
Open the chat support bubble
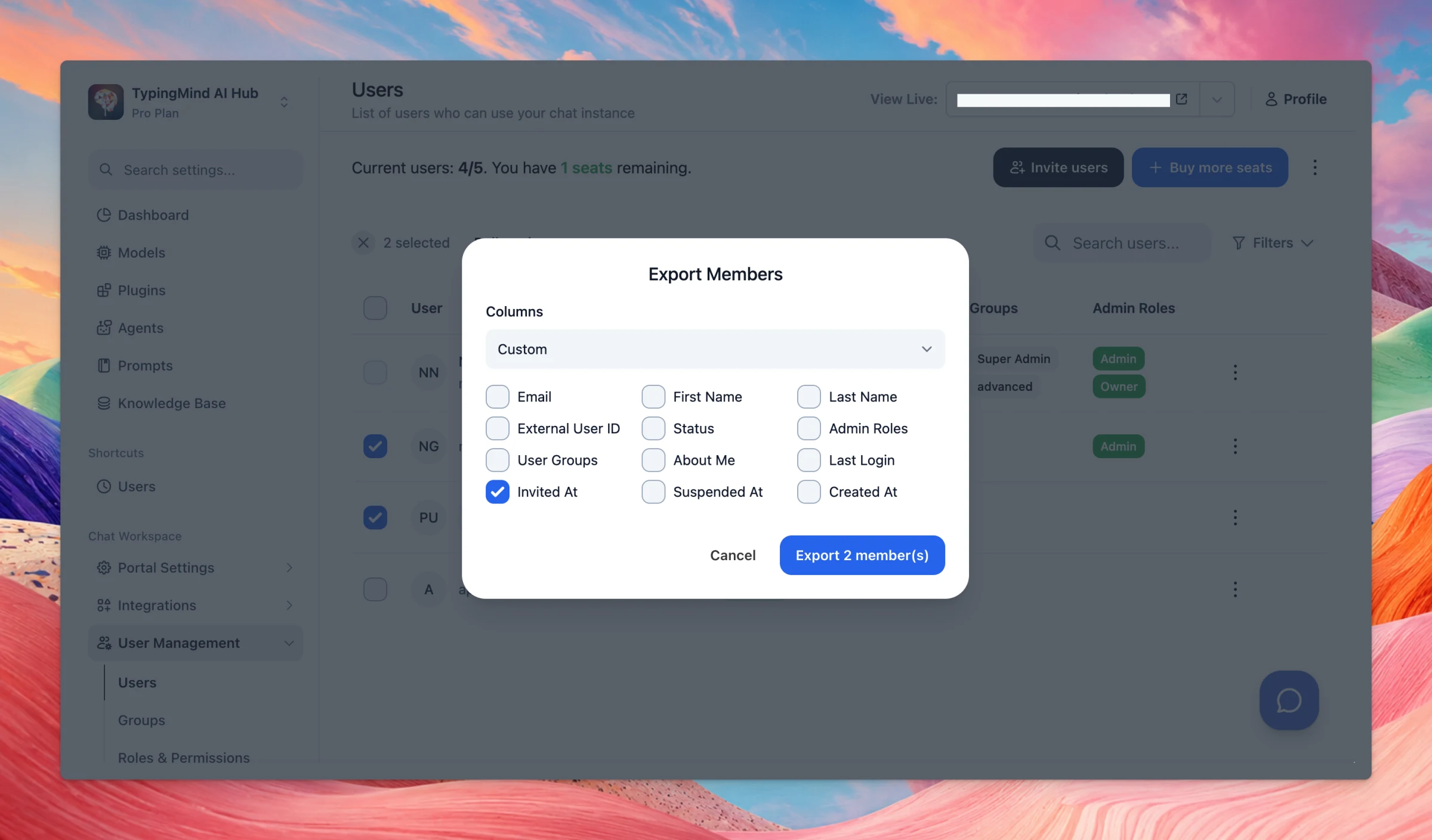(1289, 700)
